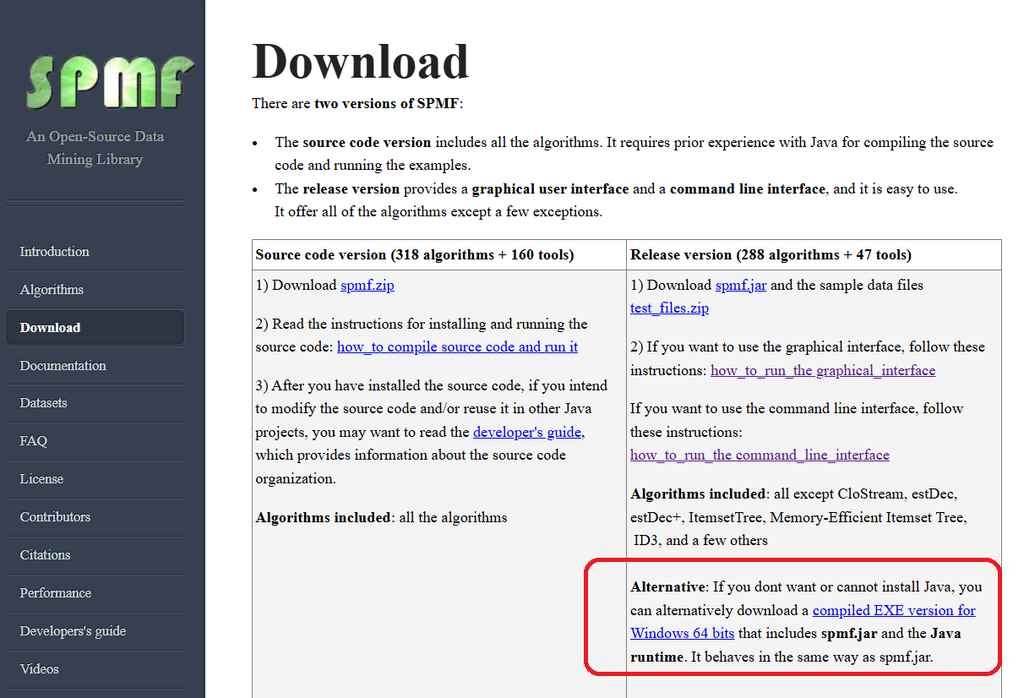The width and height of the screenshot is (1024, 698).
Task: Go to the Algorithms sidebar page
Action: point(52,290)
